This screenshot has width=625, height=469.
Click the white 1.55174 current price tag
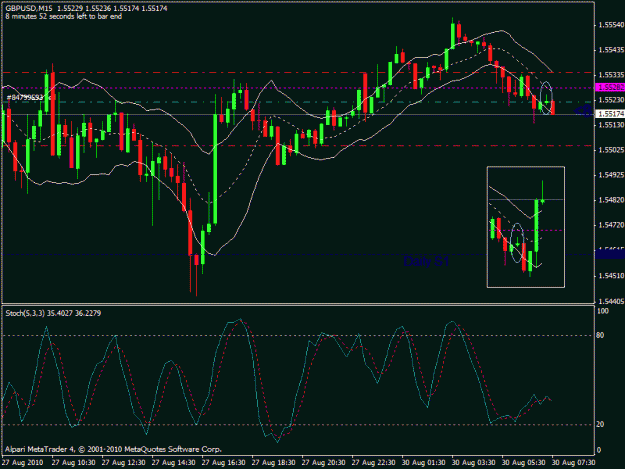point(609,114)
